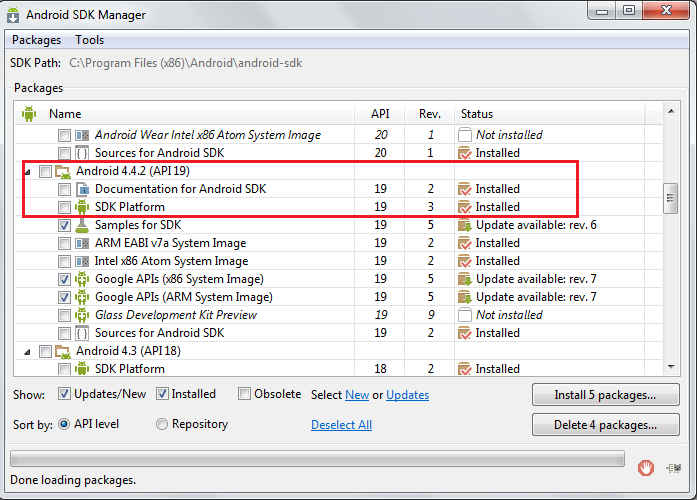
Task: Click the New link to select new packages
Action: (x=357, y=395)
